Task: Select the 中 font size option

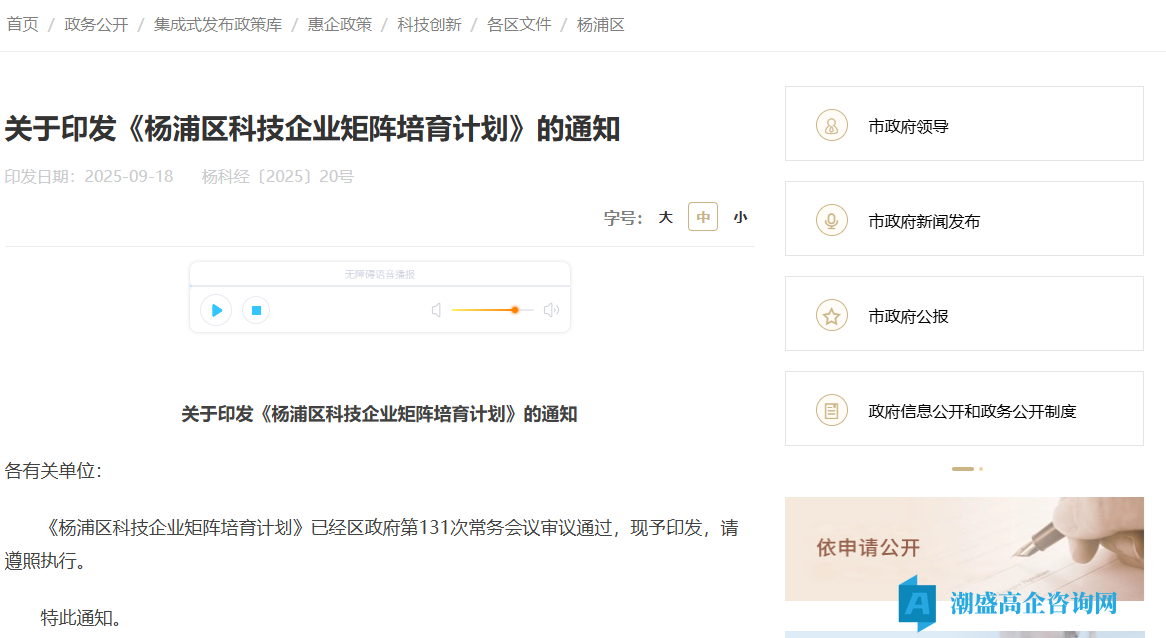Action: point(702,217)
